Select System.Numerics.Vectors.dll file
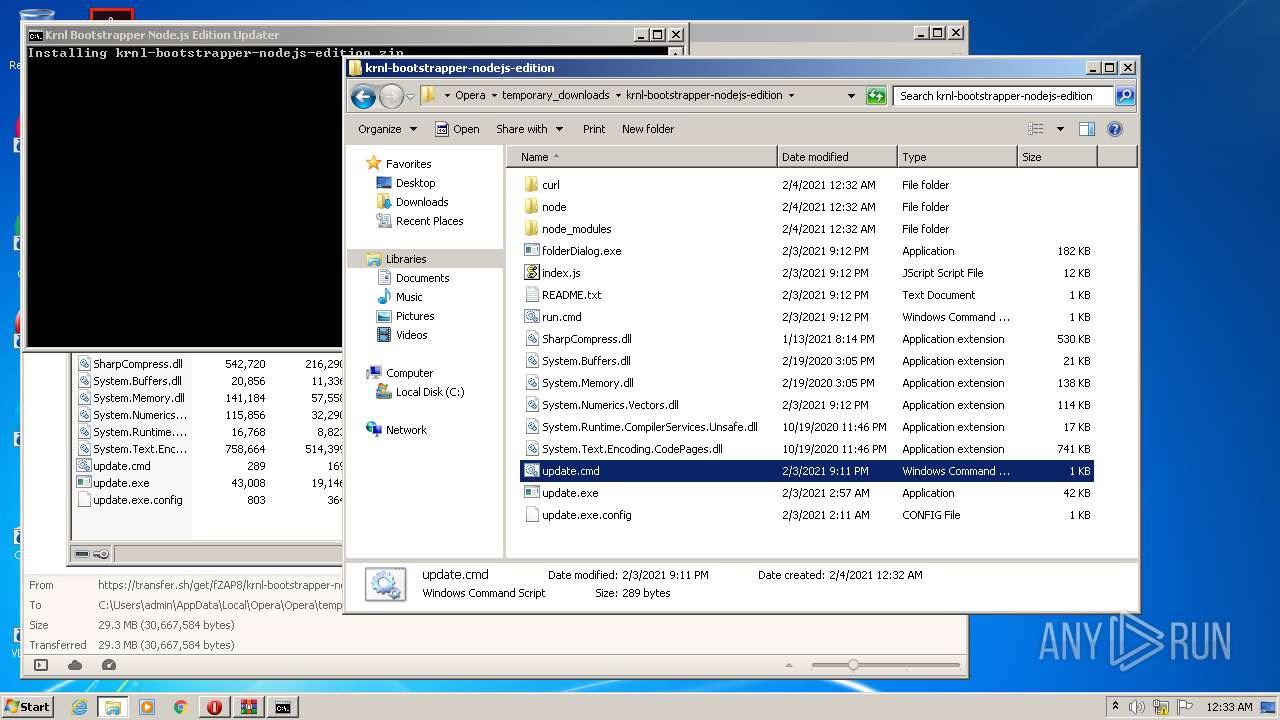The image size is (1280, 720). click(x=807, y=405)
